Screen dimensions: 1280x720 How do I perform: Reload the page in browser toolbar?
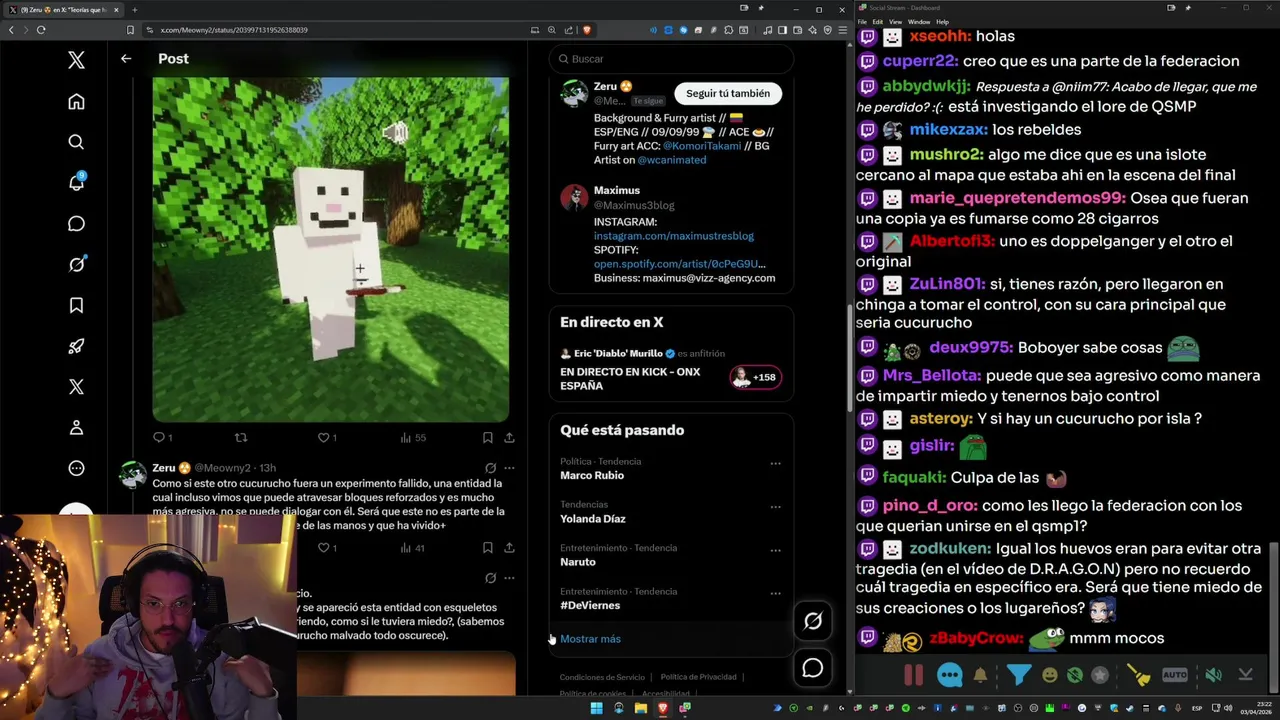(41, 30)
